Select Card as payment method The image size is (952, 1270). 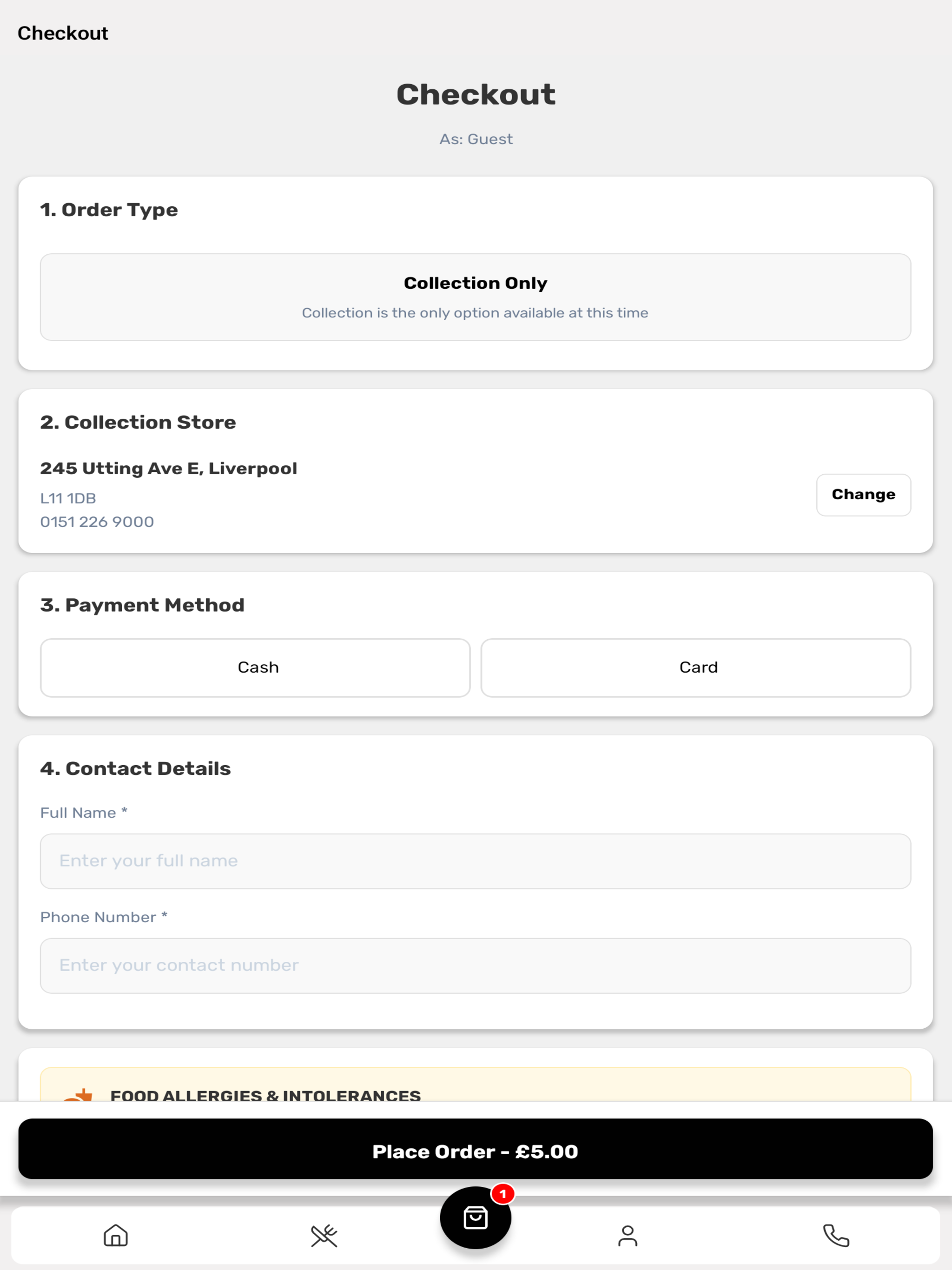point(696,668)
